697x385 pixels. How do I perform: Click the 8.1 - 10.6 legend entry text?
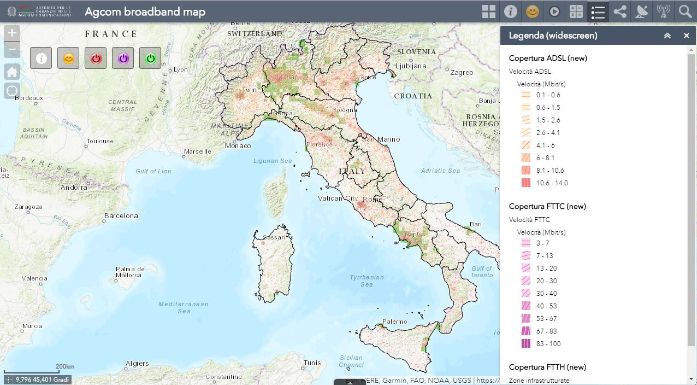click(550, 170)
